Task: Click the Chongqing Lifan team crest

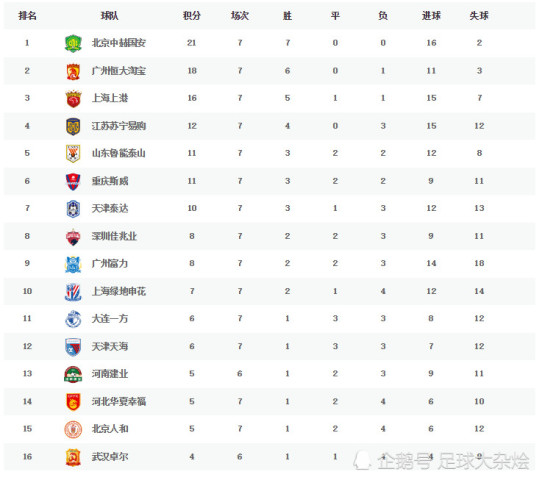Action: (73, 181)
